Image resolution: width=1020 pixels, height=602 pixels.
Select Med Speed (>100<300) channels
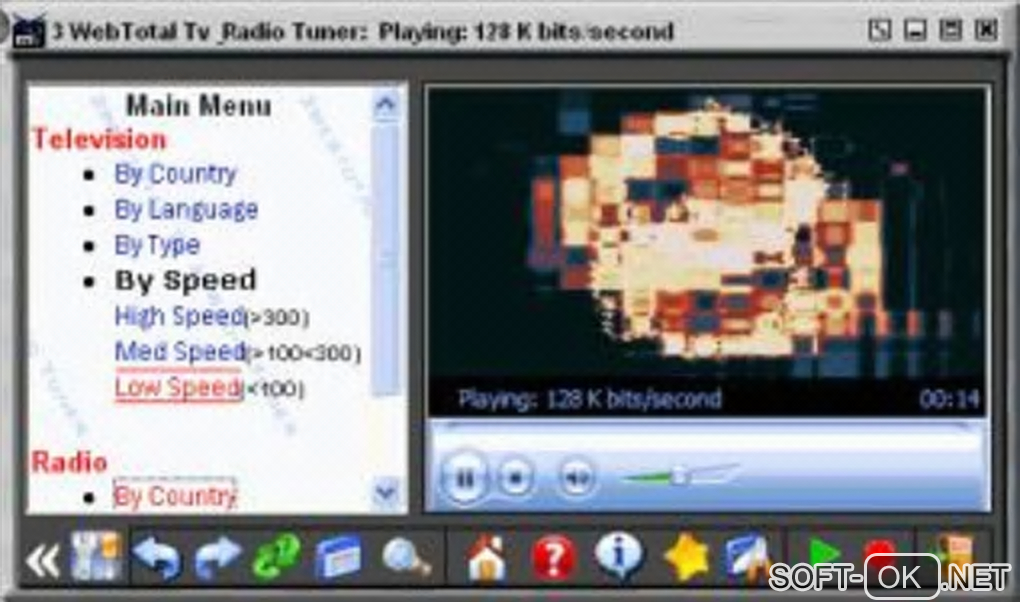click(x=237, y=352)
